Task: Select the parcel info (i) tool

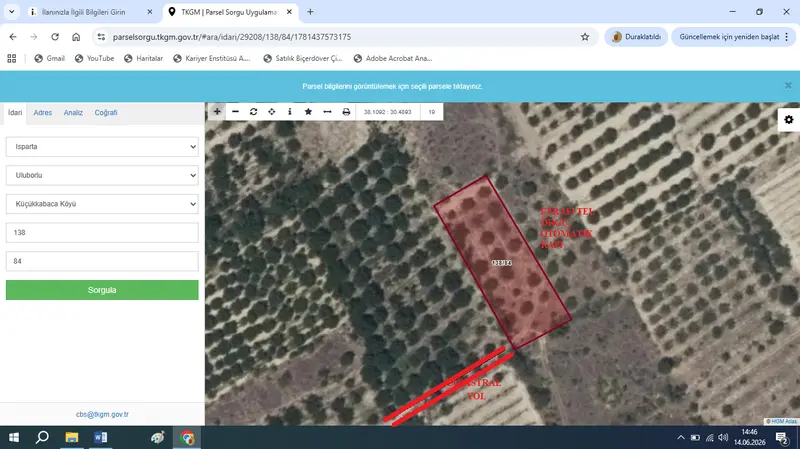Action: pos(290,112)
